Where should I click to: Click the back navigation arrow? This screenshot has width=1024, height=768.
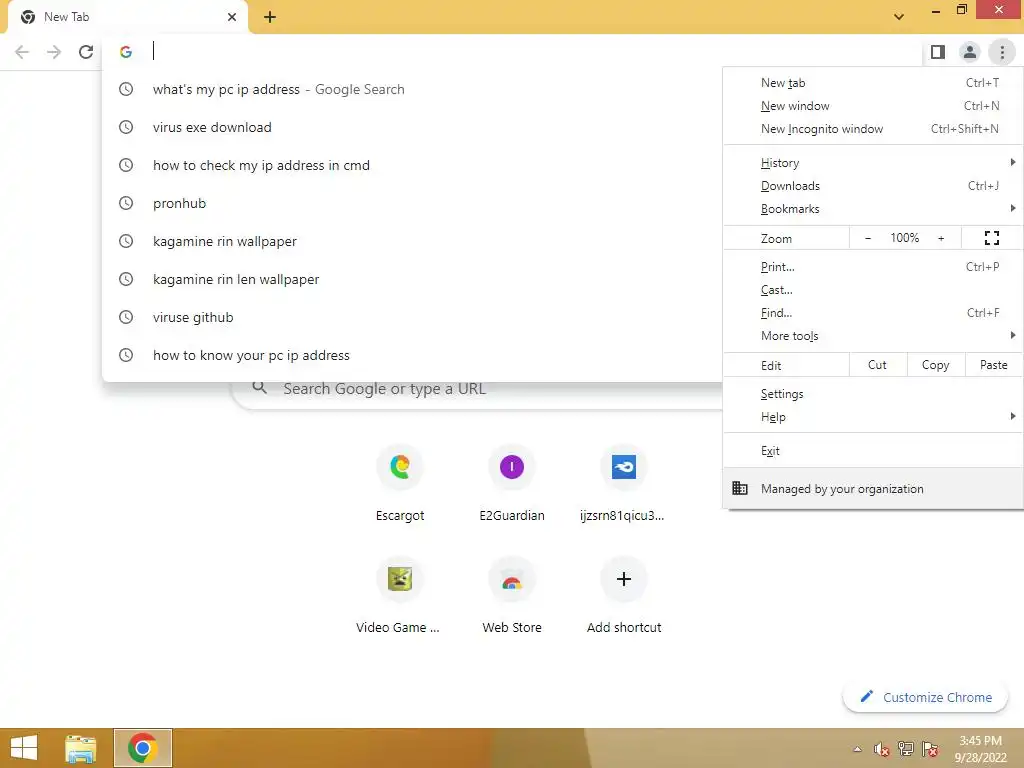pos(22,52)
